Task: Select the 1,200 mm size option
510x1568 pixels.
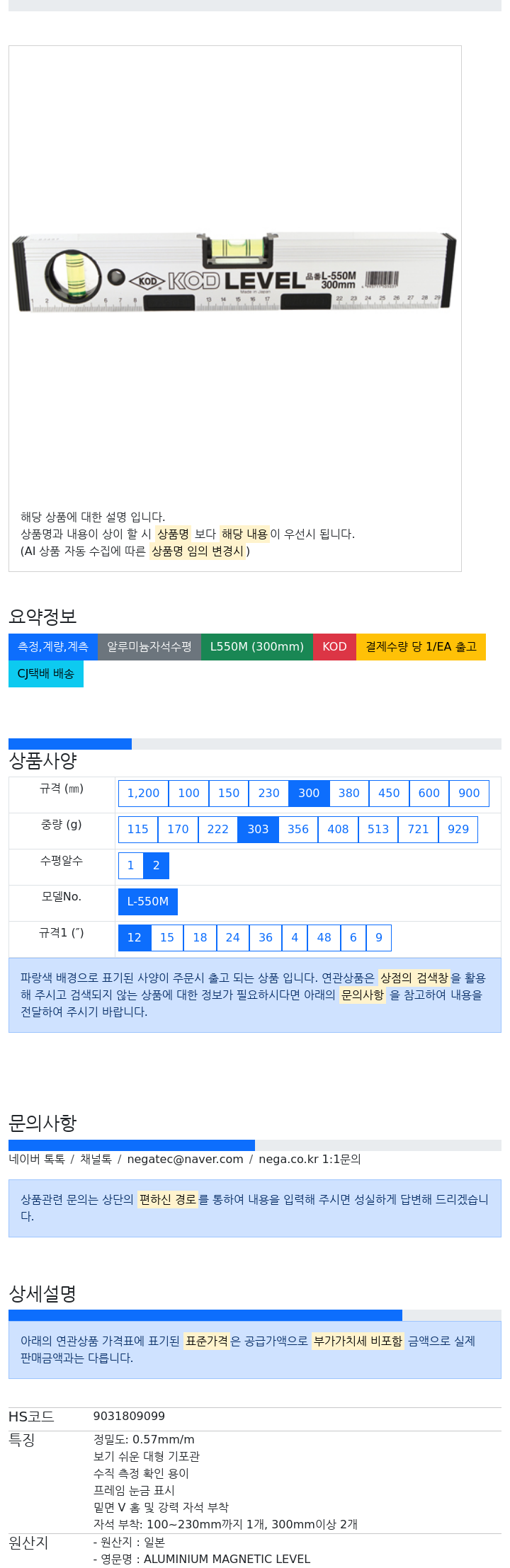Action: tap(143, 793)
